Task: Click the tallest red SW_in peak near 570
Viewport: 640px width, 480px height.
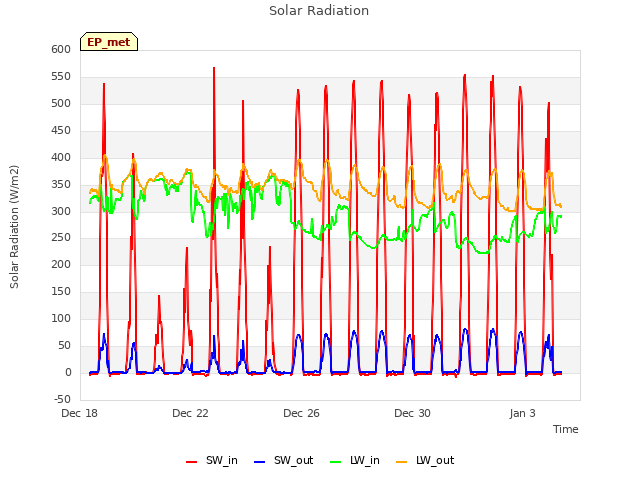Action: (214, 69)
